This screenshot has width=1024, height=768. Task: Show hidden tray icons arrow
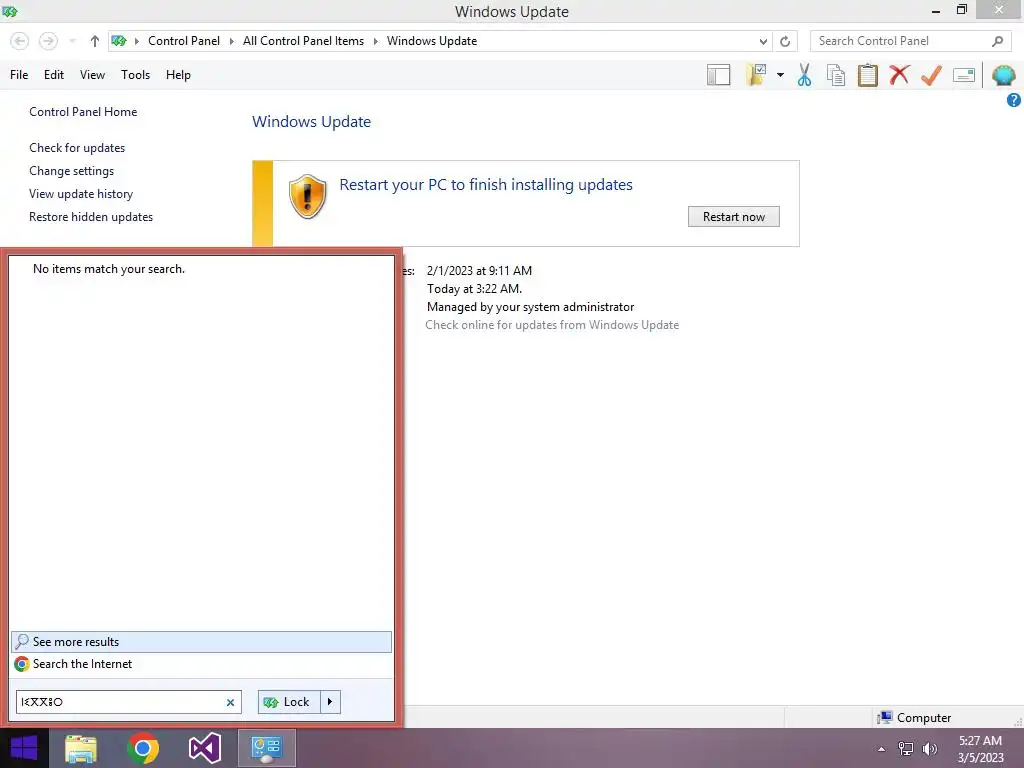coord(882,749)
